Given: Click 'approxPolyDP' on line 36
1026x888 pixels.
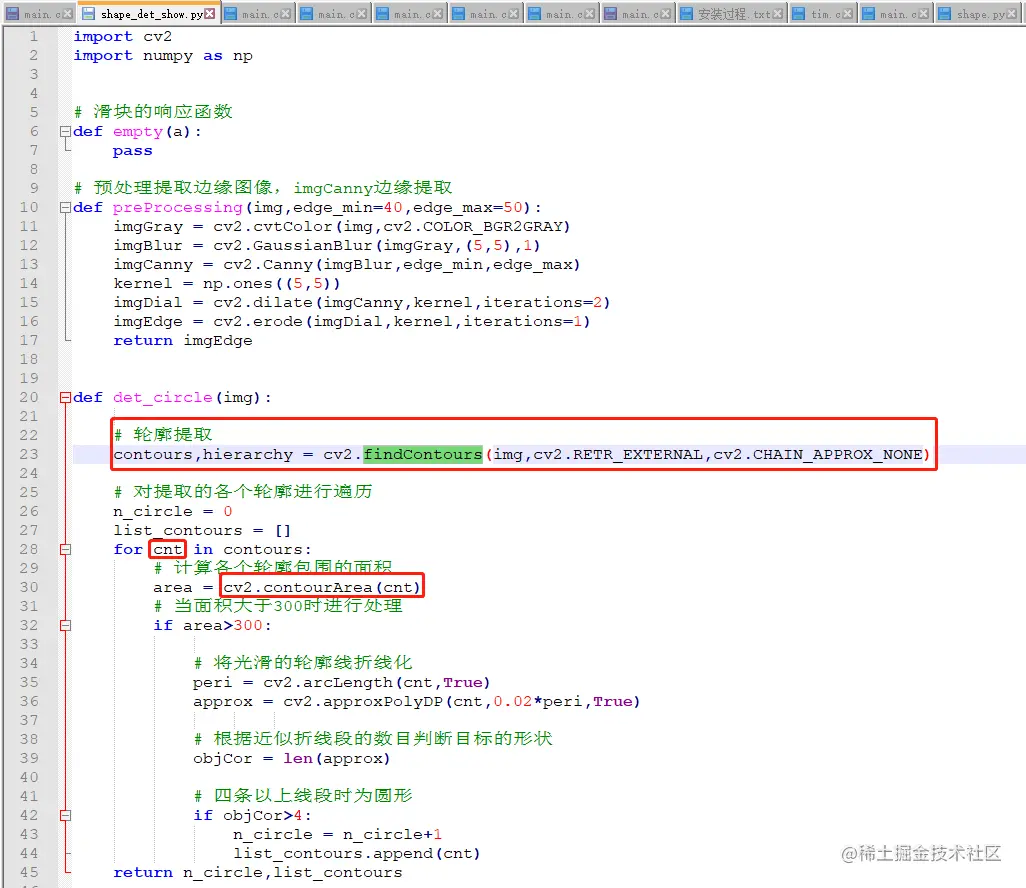Looking at the screenshot, I should (x=383, y=702).
